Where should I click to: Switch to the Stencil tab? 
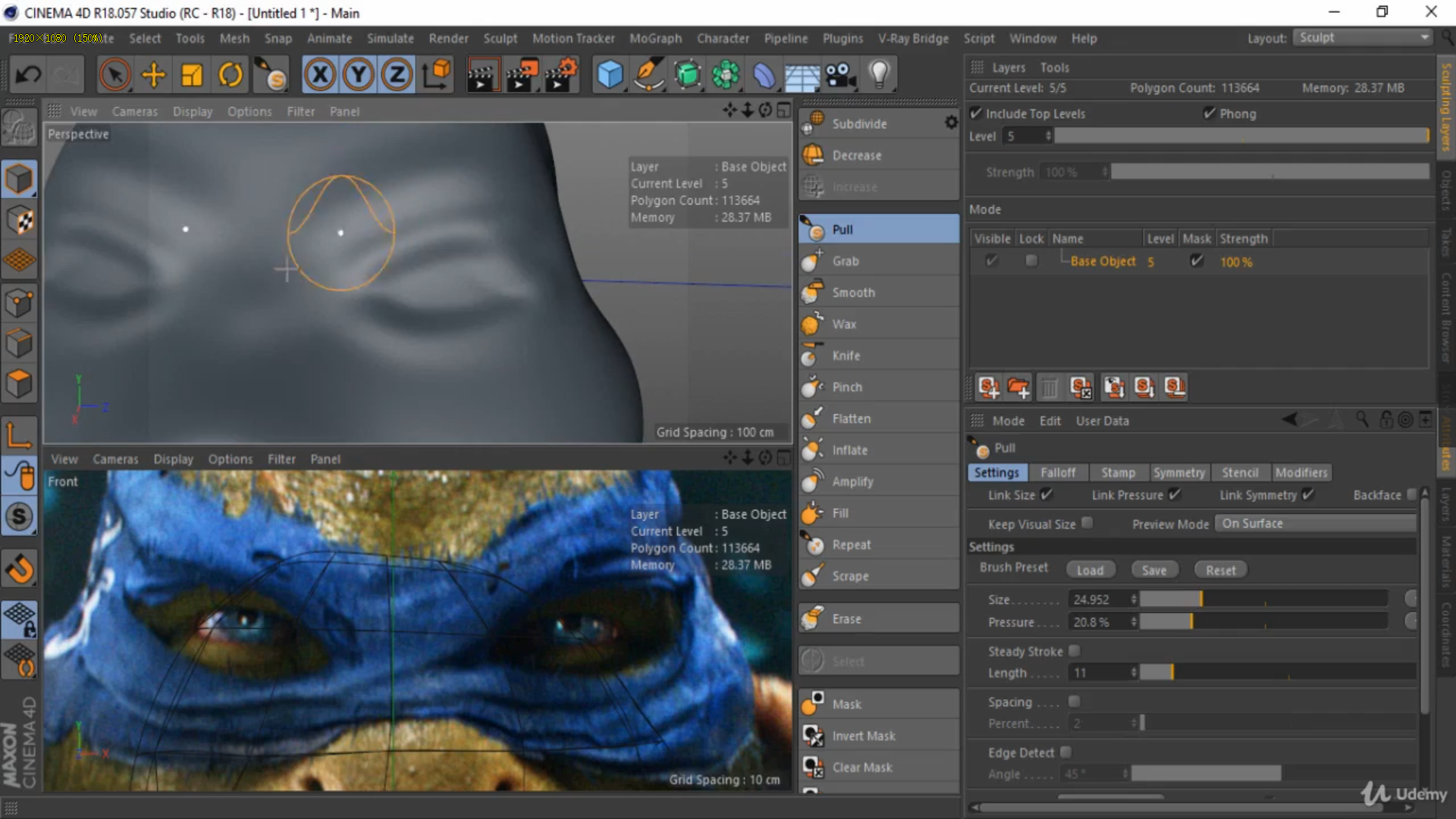1240,472
